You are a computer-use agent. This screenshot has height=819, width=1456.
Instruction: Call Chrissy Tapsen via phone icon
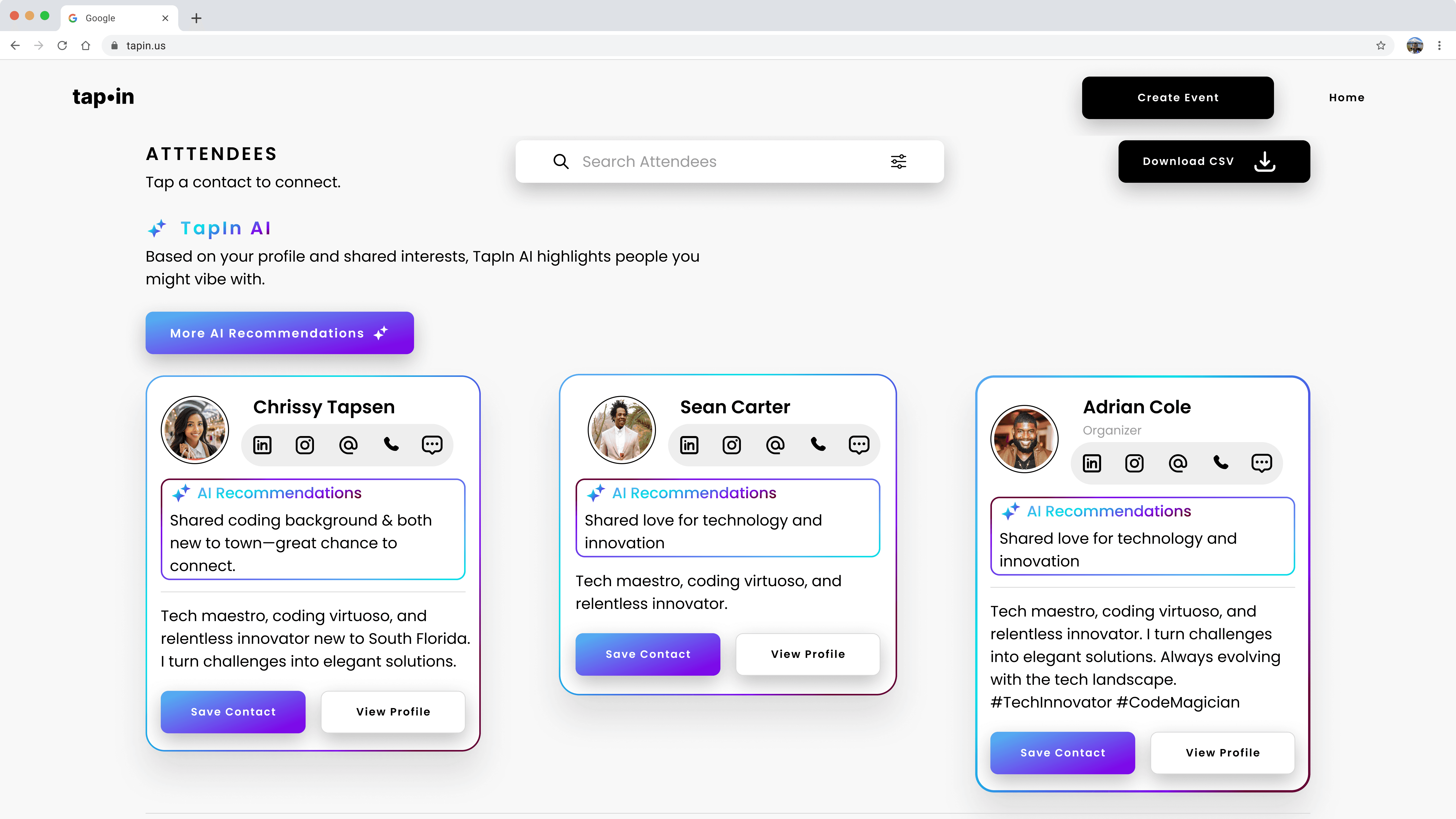tap(391, 445)
